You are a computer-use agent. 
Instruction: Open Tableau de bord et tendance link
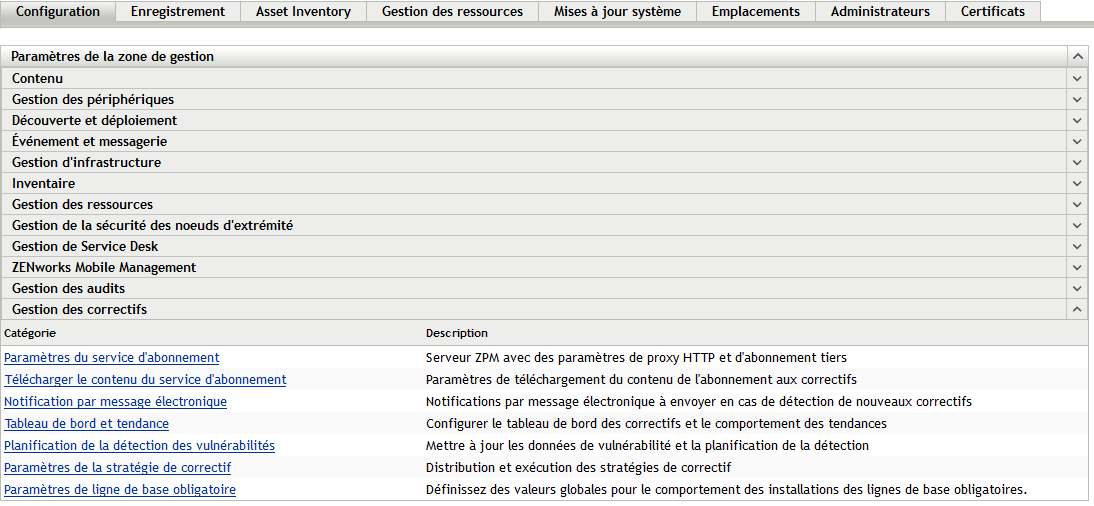coord(87,423)
